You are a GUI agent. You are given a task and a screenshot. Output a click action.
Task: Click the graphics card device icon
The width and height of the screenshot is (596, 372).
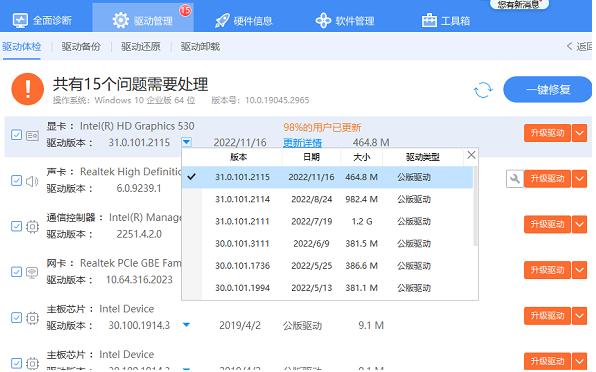click(x=33, y=135)
